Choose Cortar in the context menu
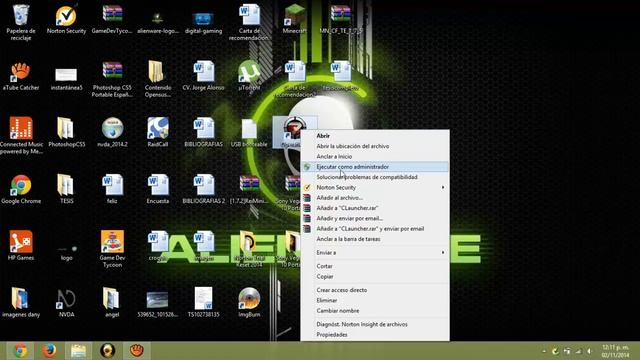640x360 pixels. [x=375, y=266]
